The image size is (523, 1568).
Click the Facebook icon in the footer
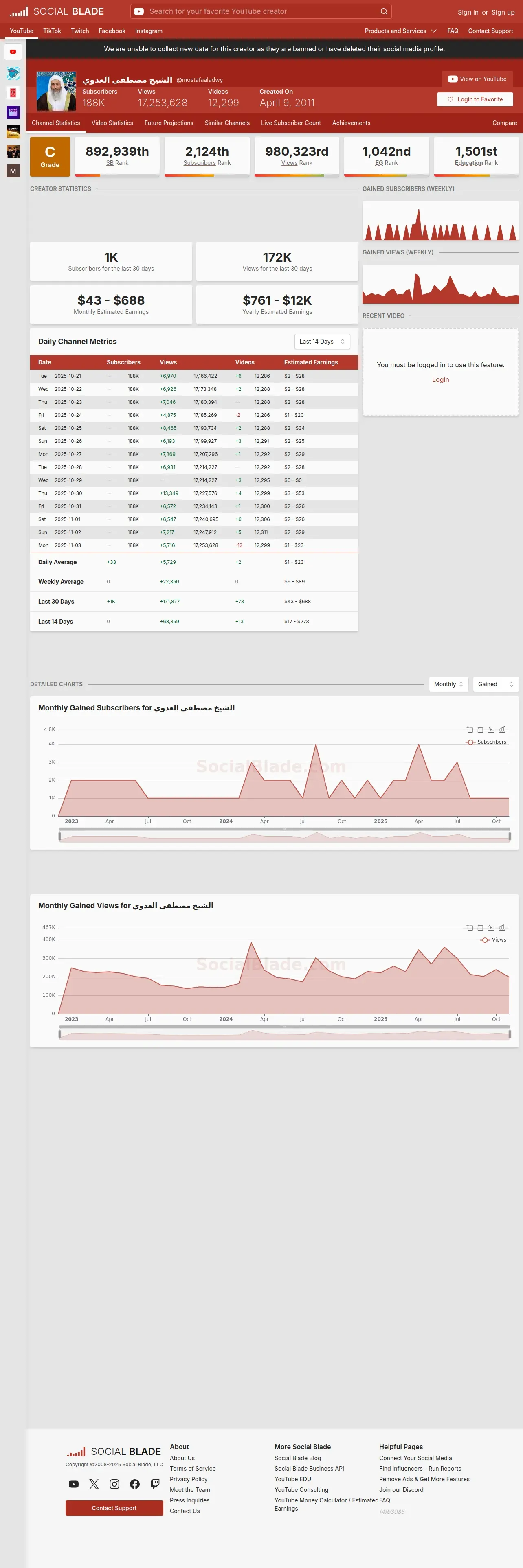tap(134, 1484)
